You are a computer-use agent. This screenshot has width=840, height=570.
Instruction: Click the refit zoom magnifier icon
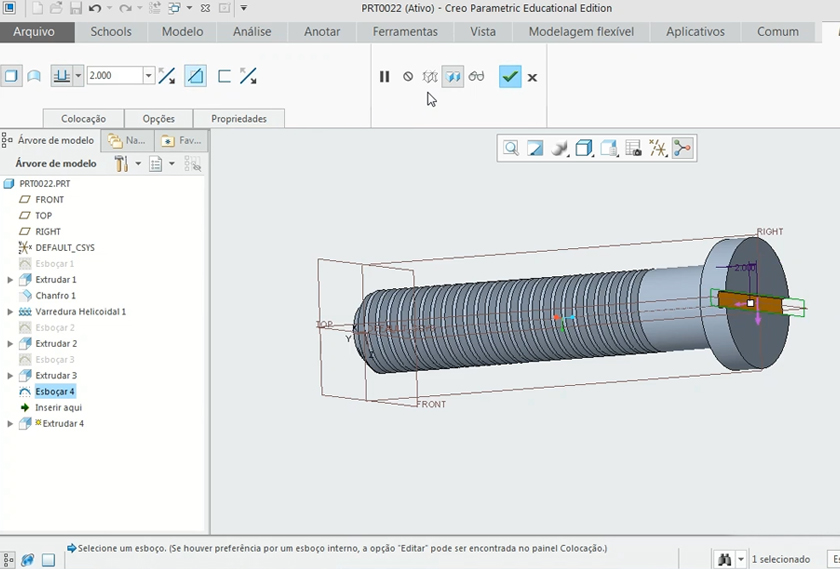[511, 149]
